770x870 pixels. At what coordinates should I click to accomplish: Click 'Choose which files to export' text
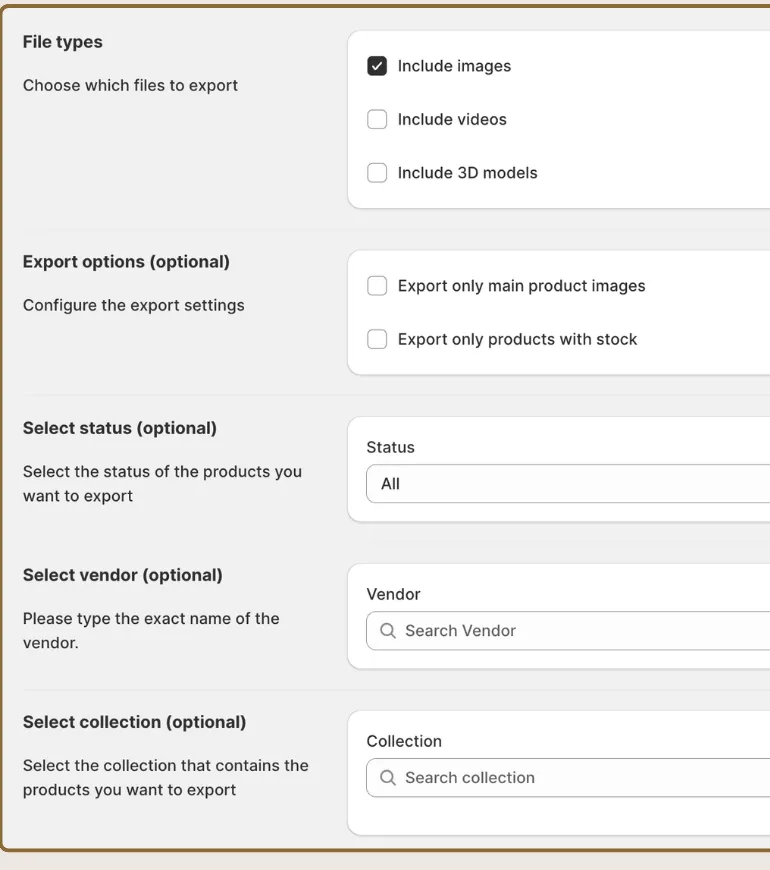(130, 85)
